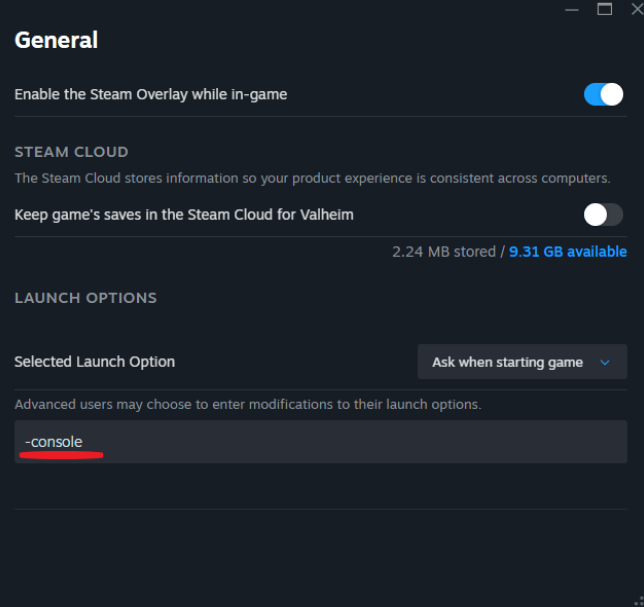The image size is (644, 607).
Task: Close the properties window with X
Action: pos(637,9)
